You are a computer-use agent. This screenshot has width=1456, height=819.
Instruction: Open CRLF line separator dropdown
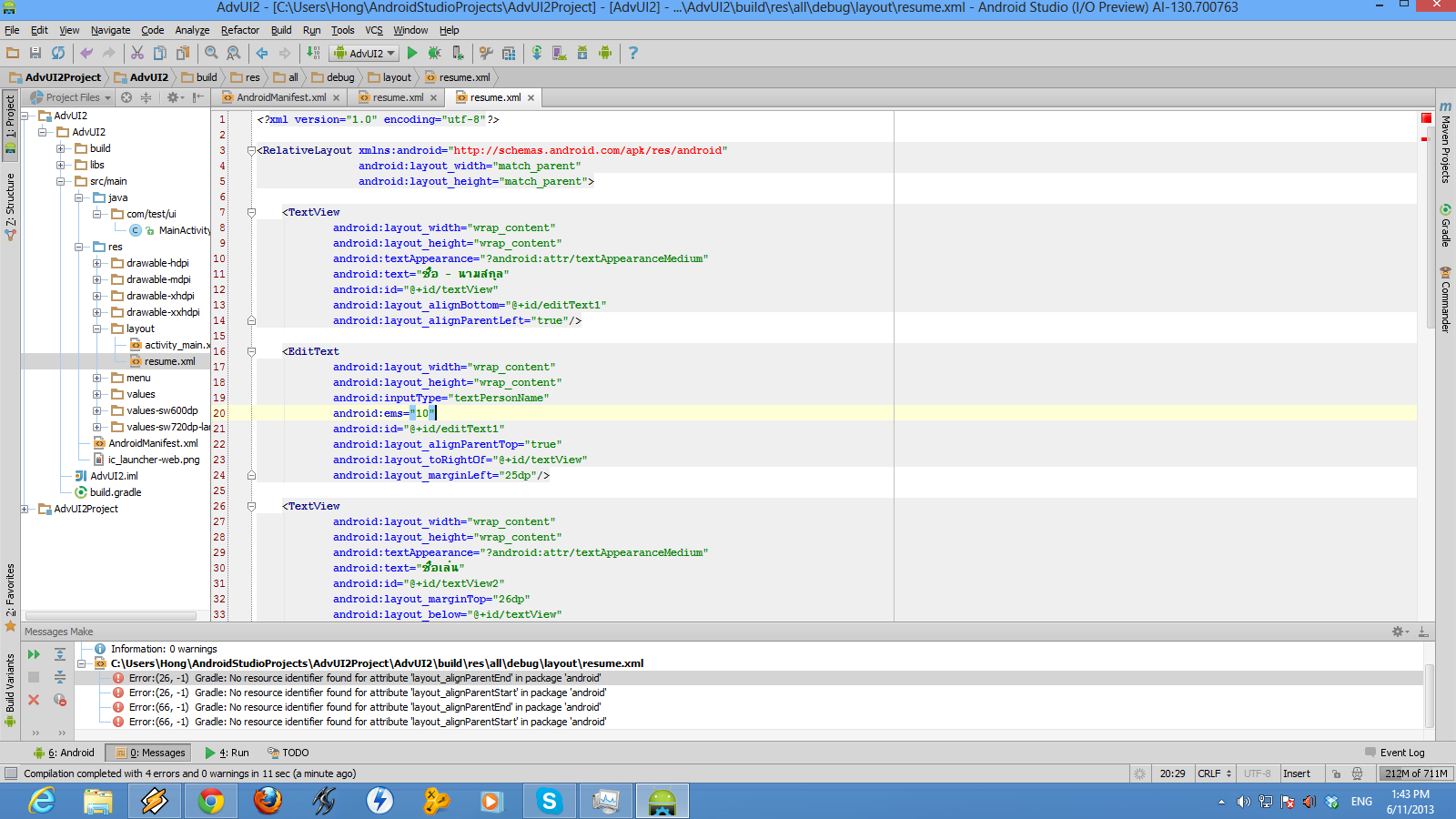pos(1214,773)
